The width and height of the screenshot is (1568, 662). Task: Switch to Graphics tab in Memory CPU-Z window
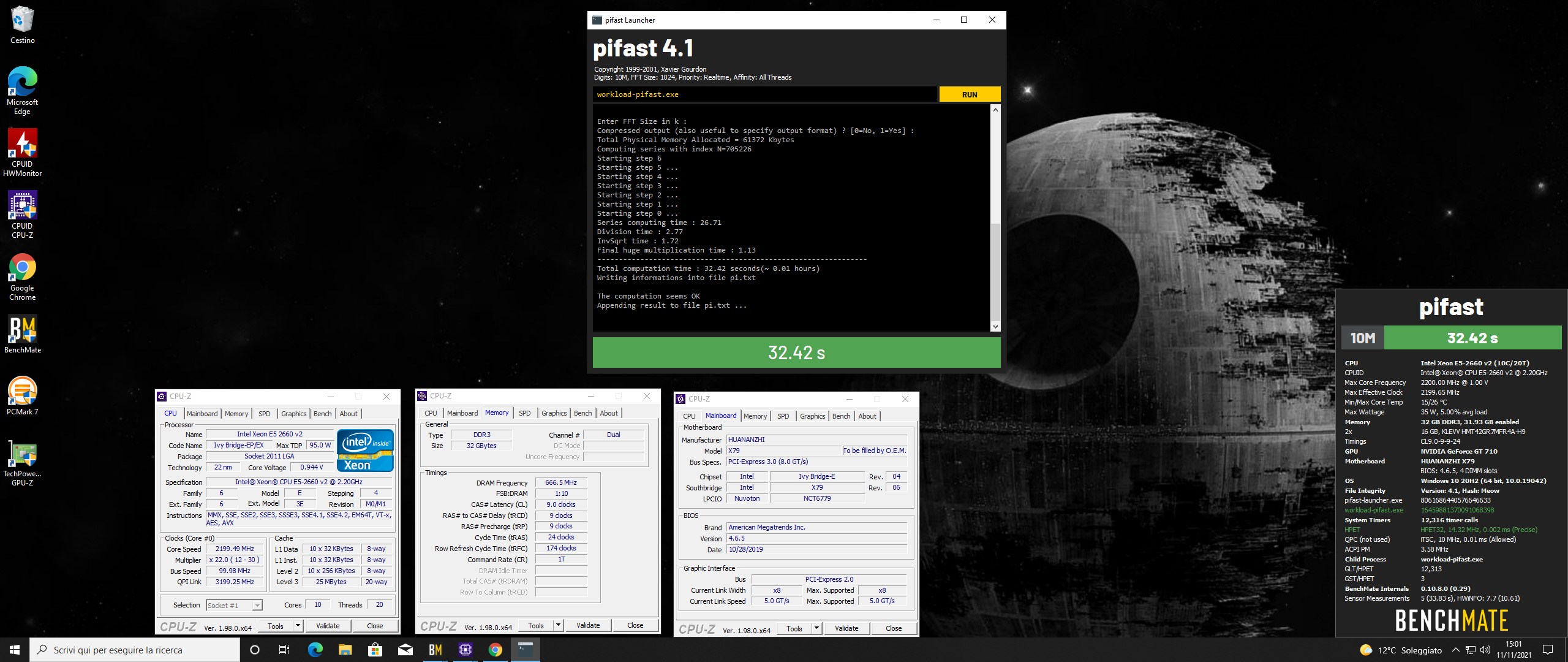click(x=554, y=413)
